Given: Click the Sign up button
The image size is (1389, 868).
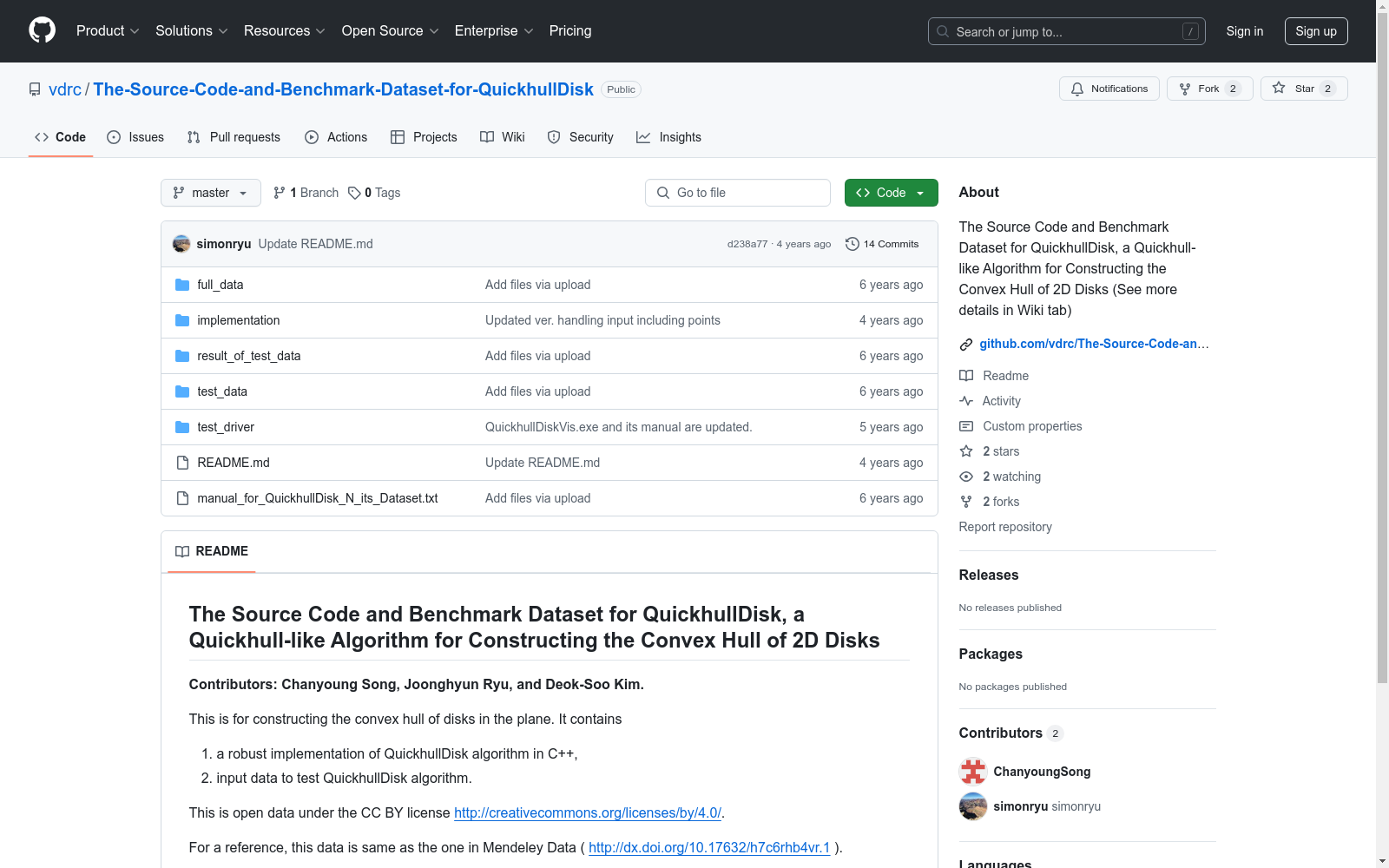Looking at the screenshot, I should tap(1316, 31).
